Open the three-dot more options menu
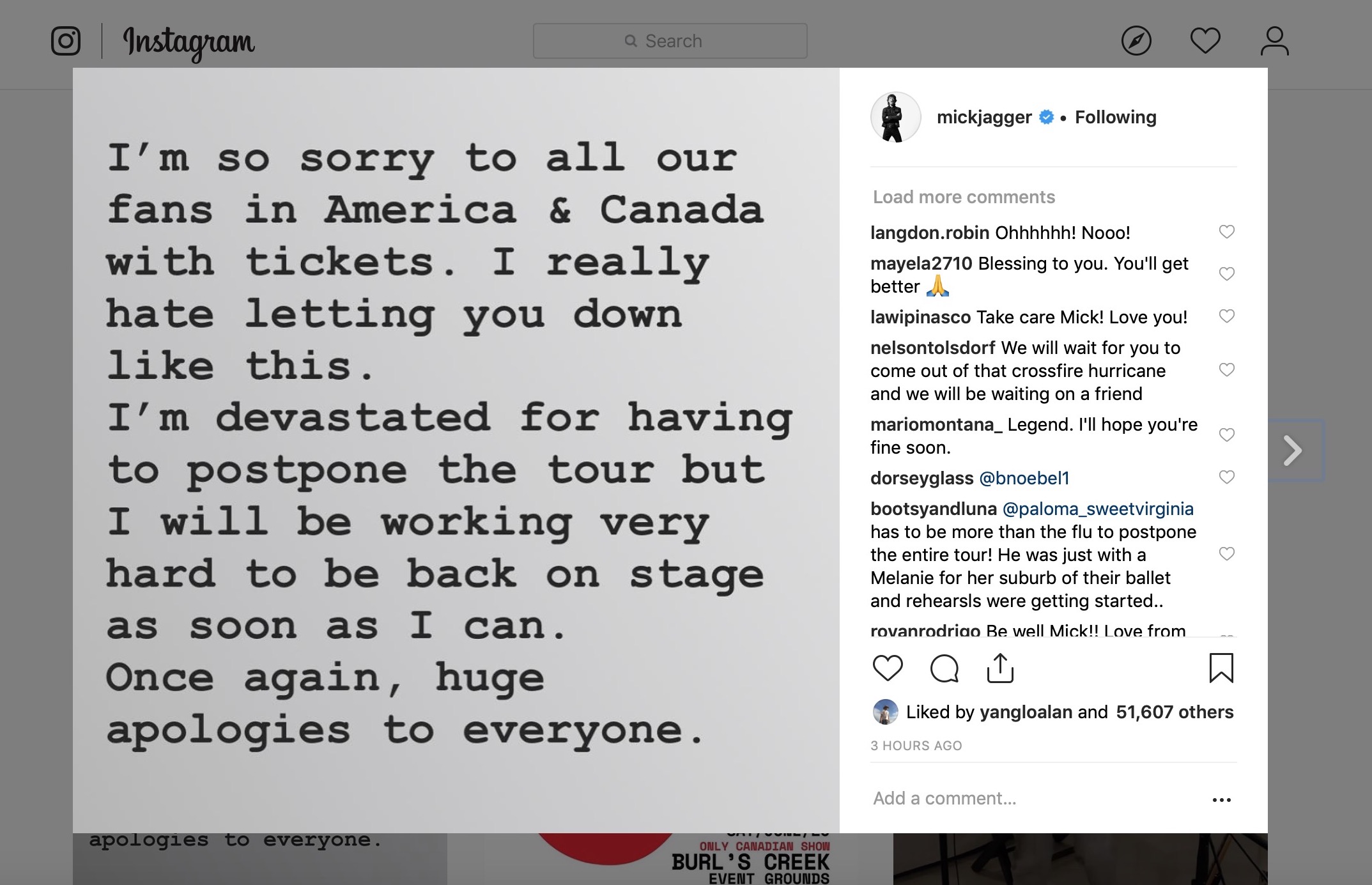 1221,799
